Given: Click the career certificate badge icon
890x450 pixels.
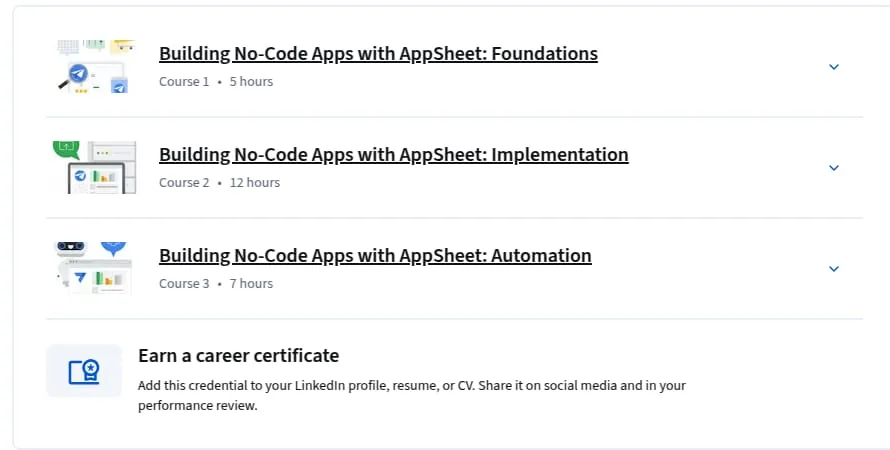Looking at the screenshot, I should (x=84, y=371).
